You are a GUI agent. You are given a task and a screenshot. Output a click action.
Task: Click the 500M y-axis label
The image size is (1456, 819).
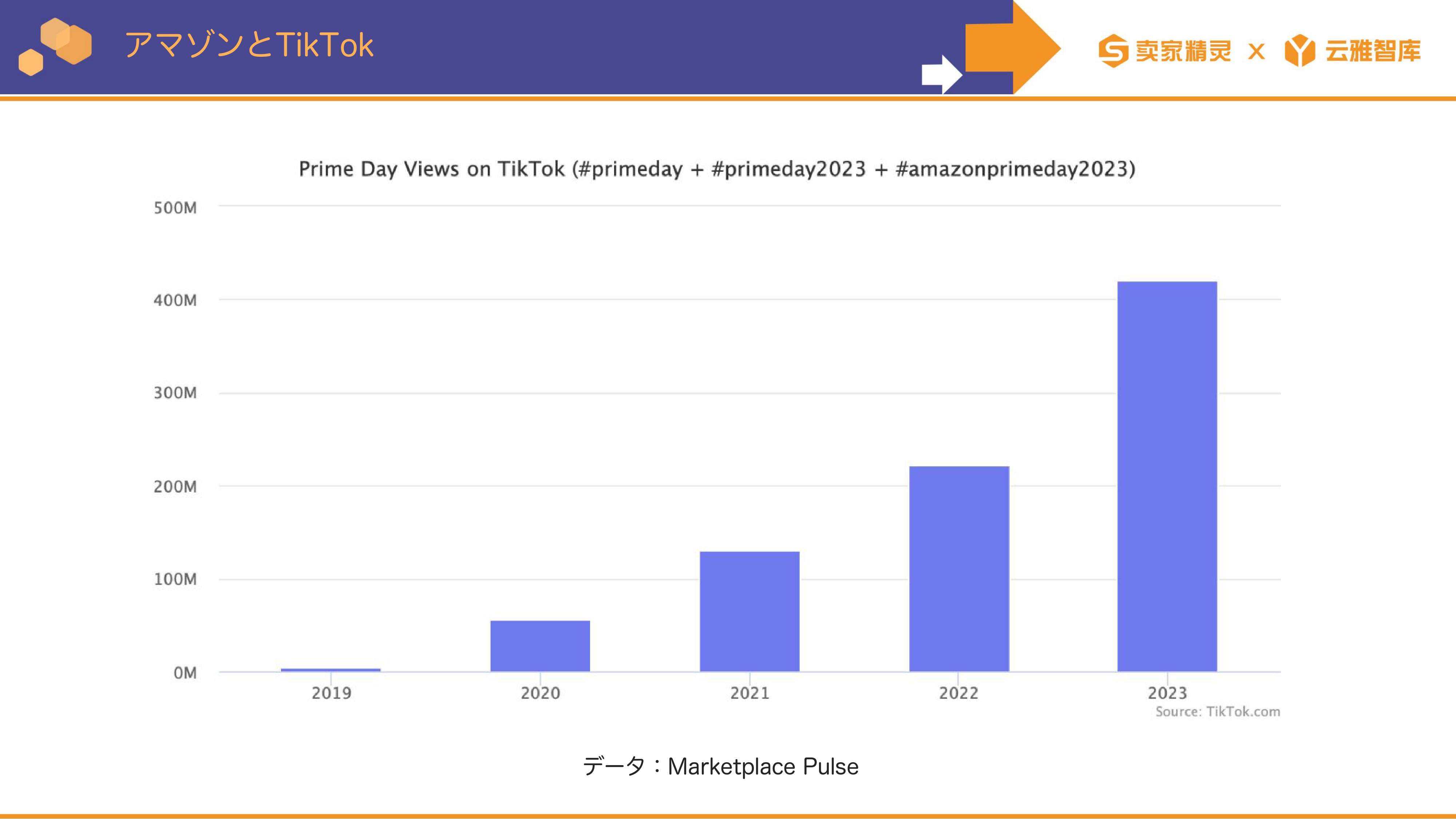pos(175,208)
